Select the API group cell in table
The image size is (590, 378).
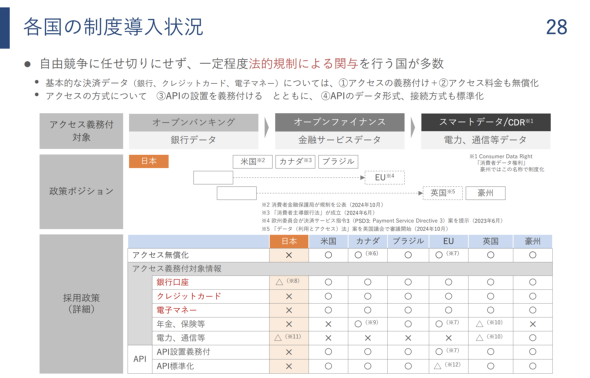(140, 359)
